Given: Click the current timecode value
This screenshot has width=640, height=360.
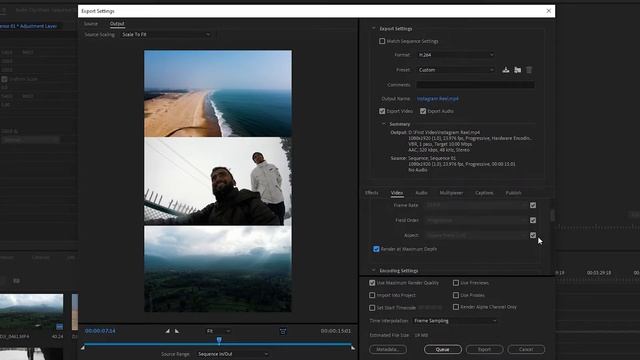Looking at the screenshot, I should tap(100, 331).
